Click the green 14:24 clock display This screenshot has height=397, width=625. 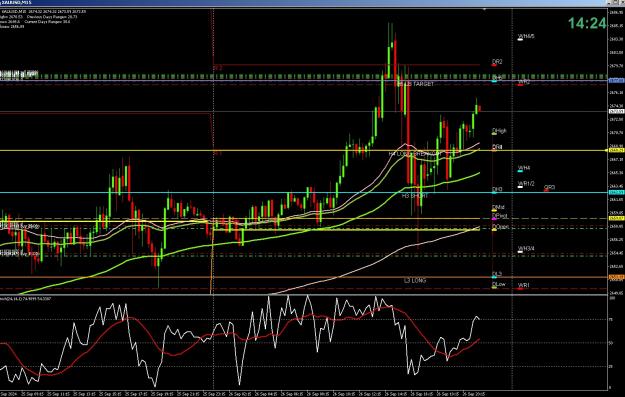tap(587, 23)
